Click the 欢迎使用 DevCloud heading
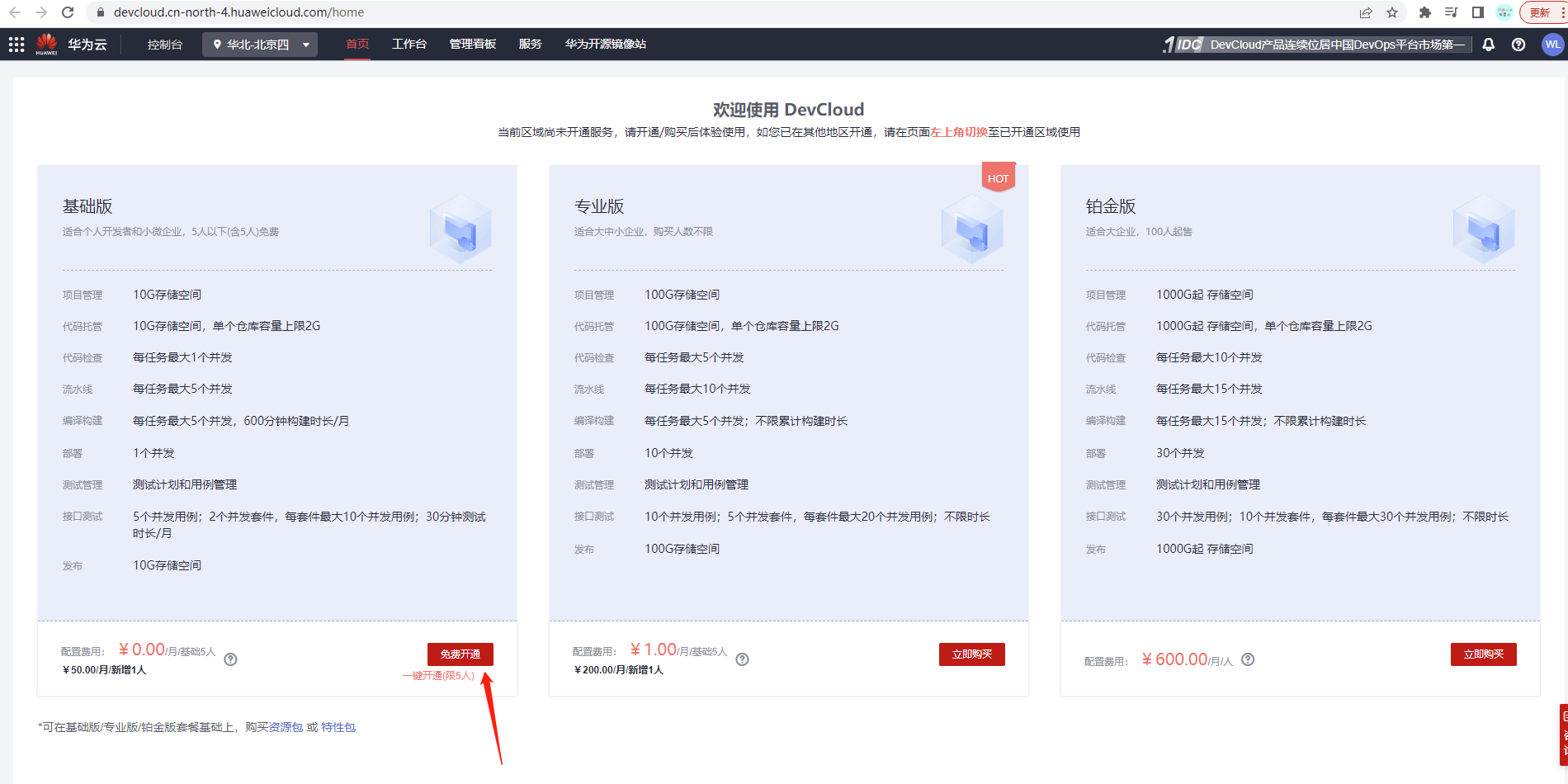Image resolution: width=1568 pixels, height=784 pixels. click(789, 110)
